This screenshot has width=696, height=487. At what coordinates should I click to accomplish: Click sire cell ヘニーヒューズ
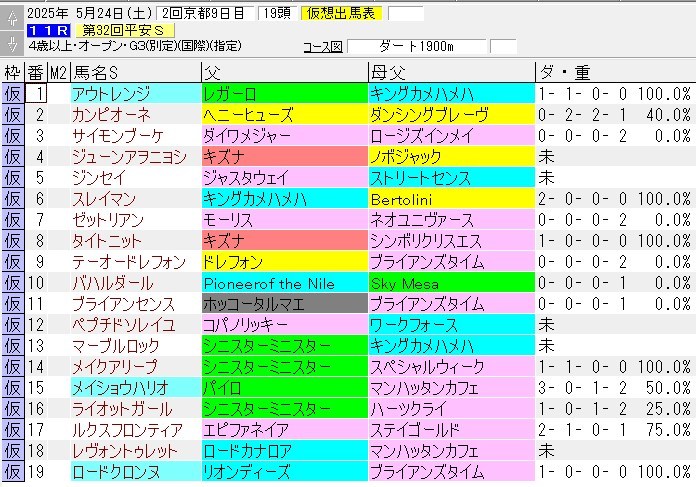pyautogui.click(x=285, y=115)
